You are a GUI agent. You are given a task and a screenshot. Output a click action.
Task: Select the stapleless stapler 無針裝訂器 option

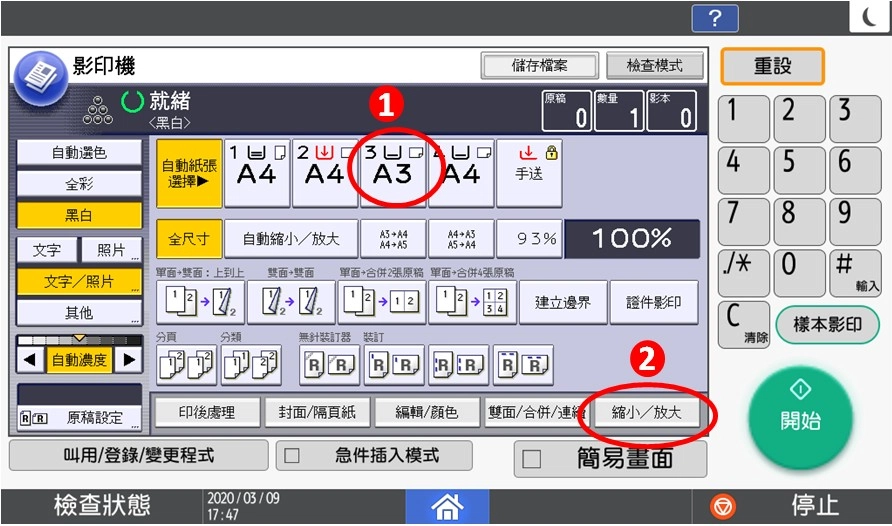tap(329, 365)
